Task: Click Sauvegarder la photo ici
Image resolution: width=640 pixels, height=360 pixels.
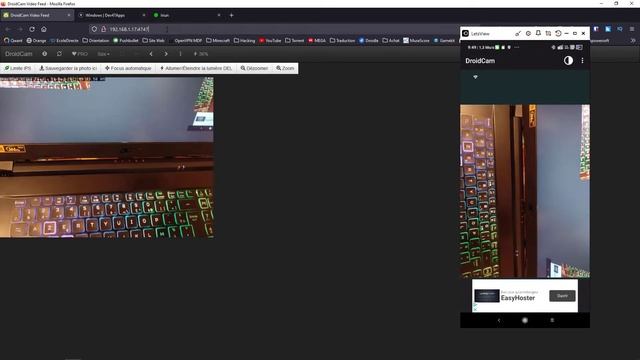Action: (68, 68)
